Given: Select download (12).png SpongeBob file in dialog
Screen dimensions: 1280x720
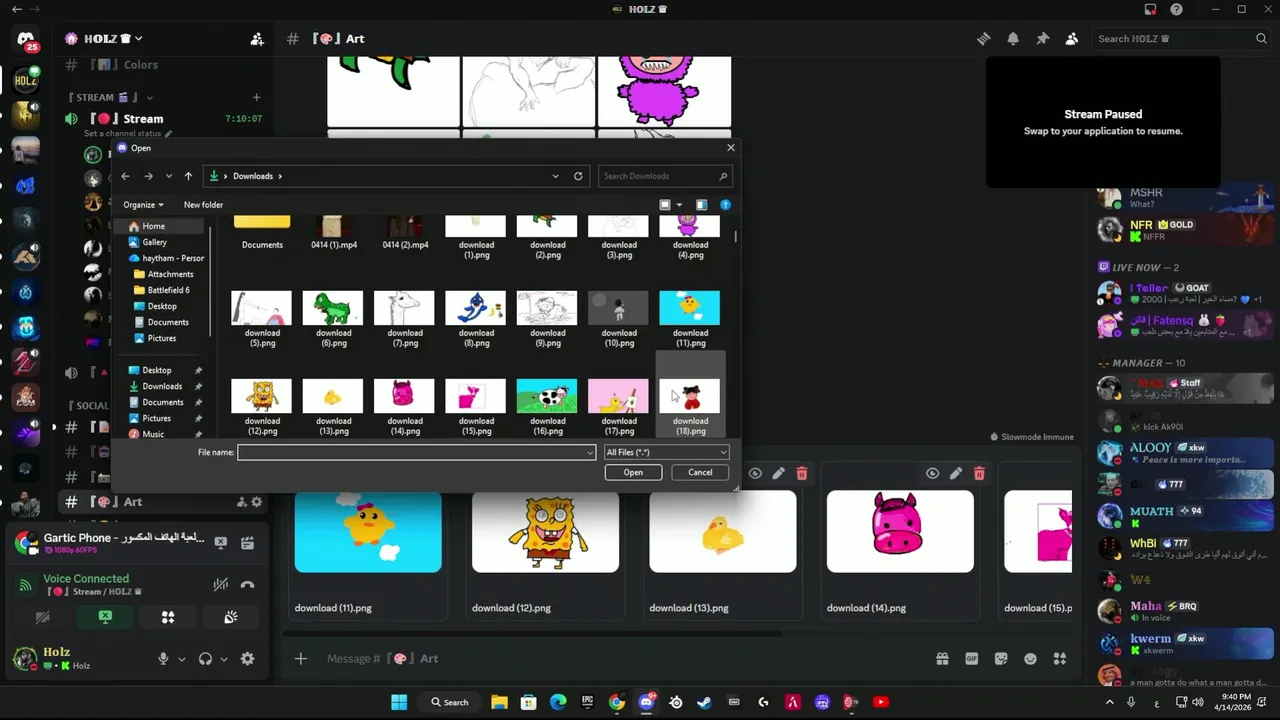Looking at the screenshot, I should pyautogui.click(x=262, y=396).
